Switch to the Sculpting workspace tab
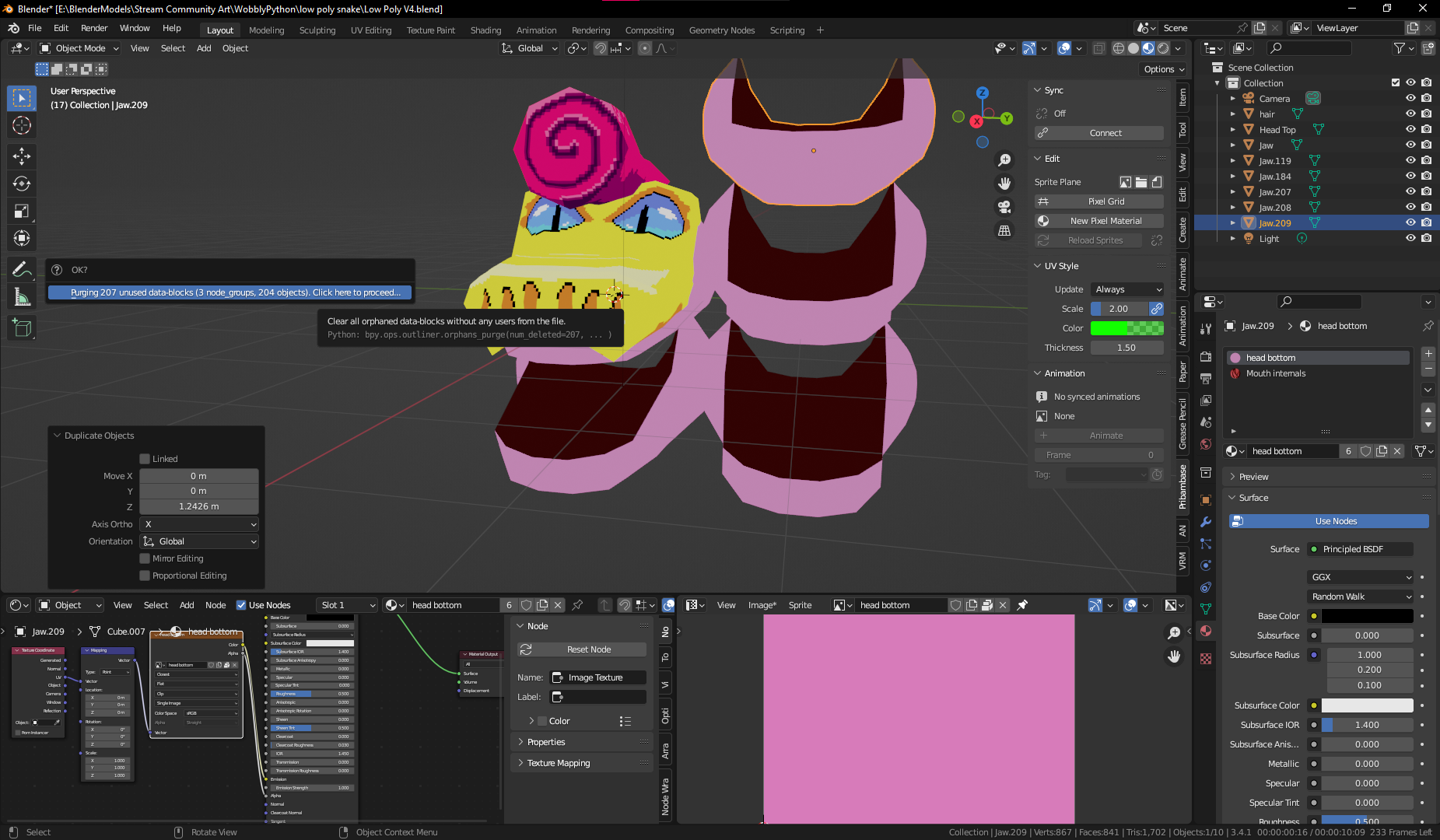 coord(317,30)
